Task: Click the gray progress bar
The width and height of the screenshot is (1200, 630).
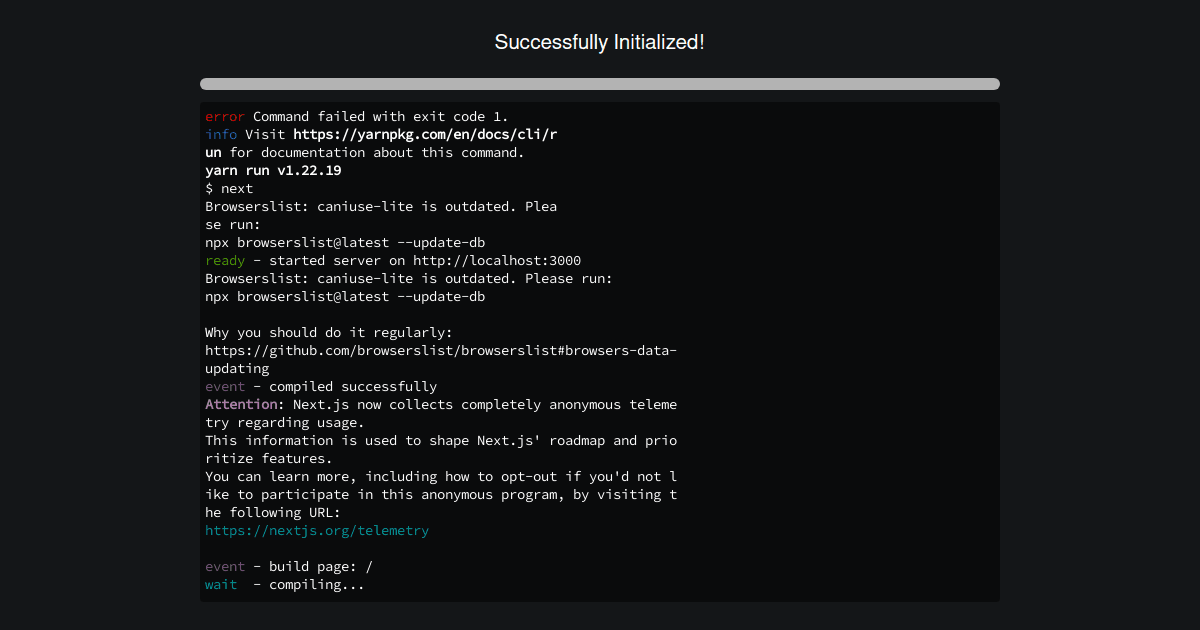Action: tap(599, 84)
